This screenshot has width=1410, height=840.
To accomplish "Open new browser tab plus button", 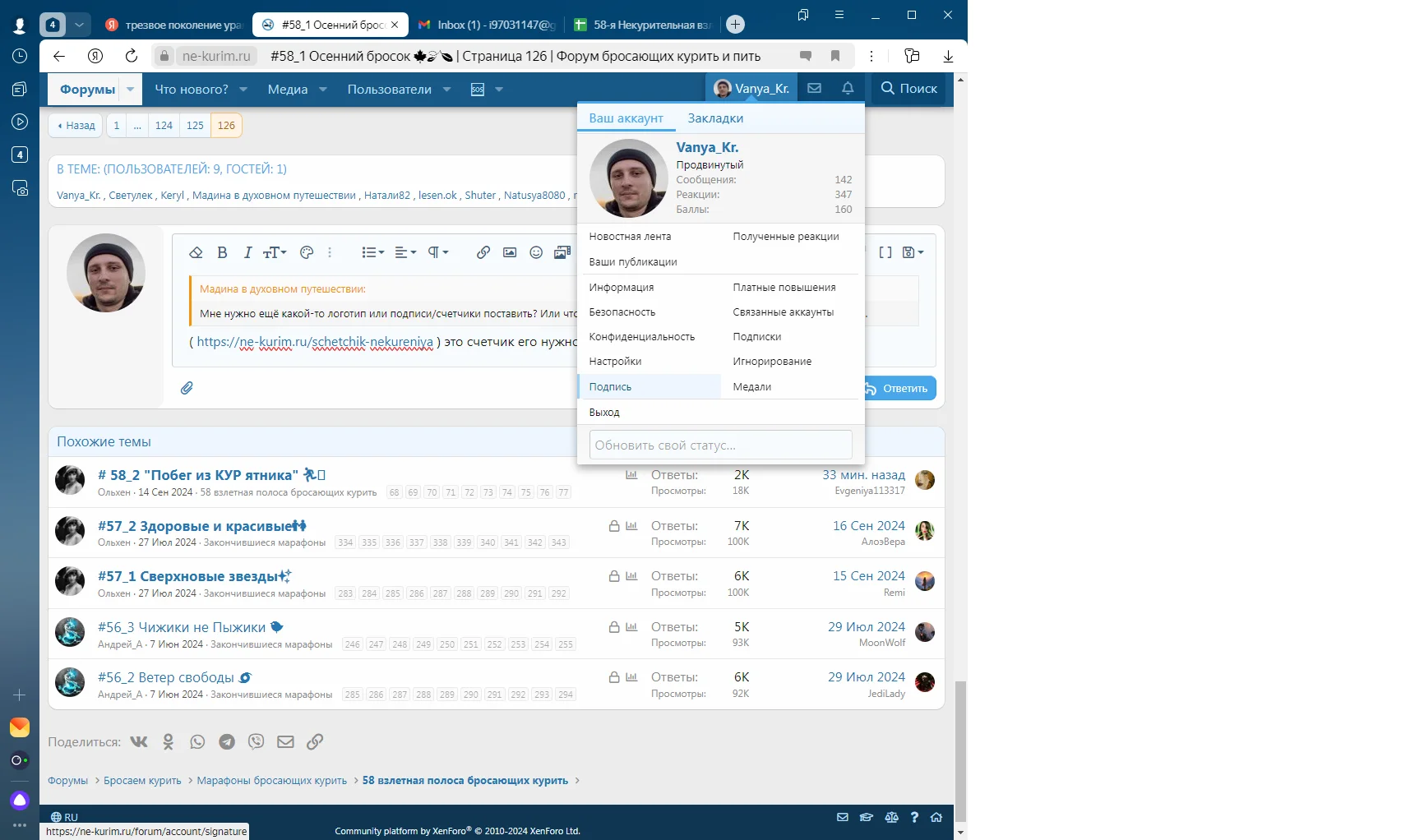I will click(x=736, y=25).
